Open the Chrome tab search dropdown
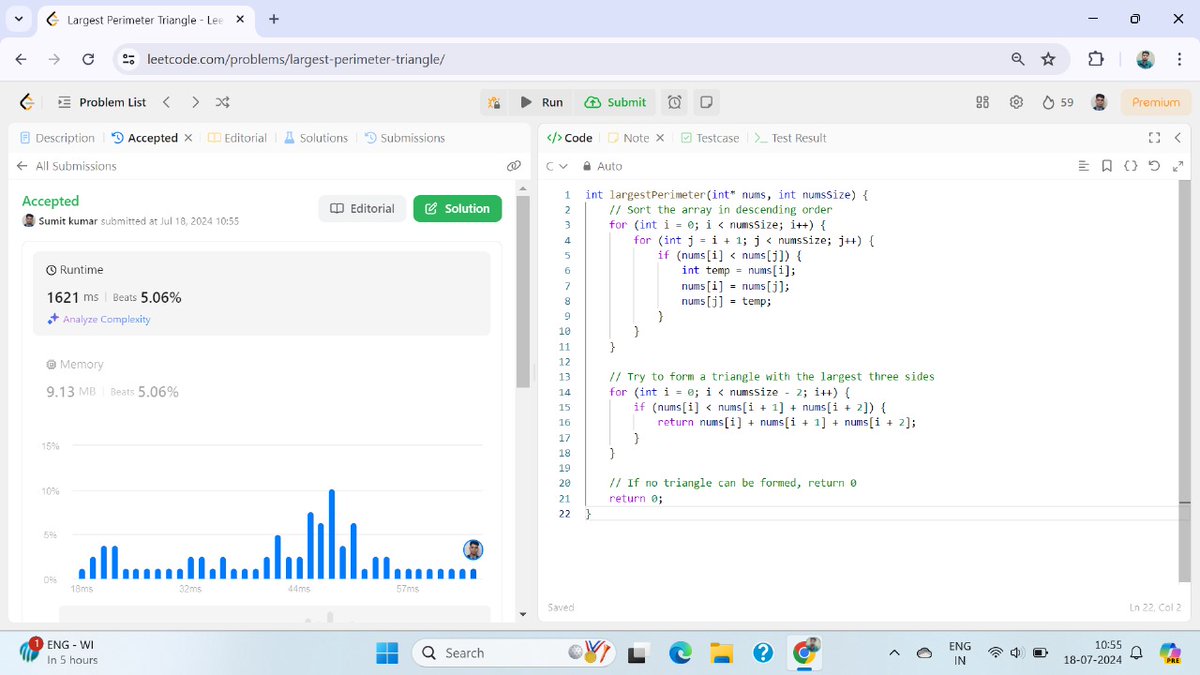1200x675 pixels. point(18,19)
